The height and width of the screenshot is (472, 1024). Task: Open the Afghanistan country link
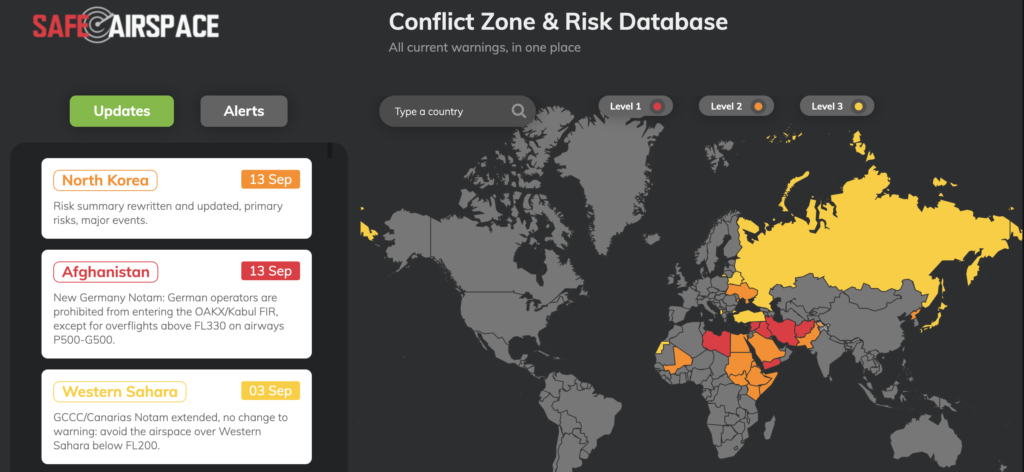(106, 271)
